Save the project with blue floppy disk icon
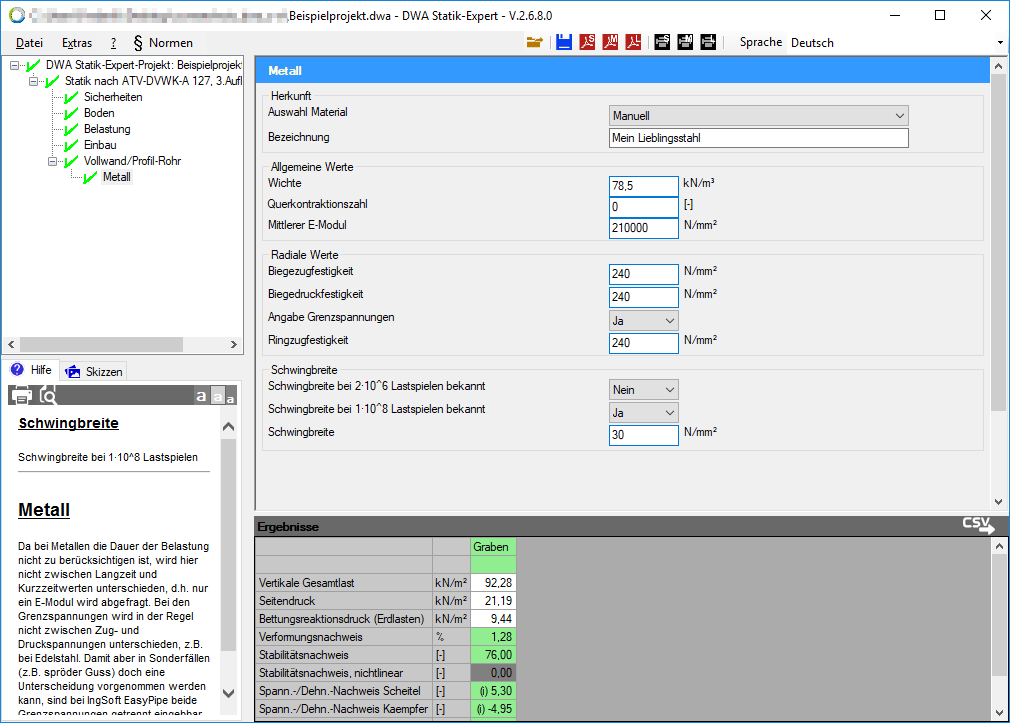Image resolution: width=1010 pixels, height=723 pixels. click(x=564, y=42)
